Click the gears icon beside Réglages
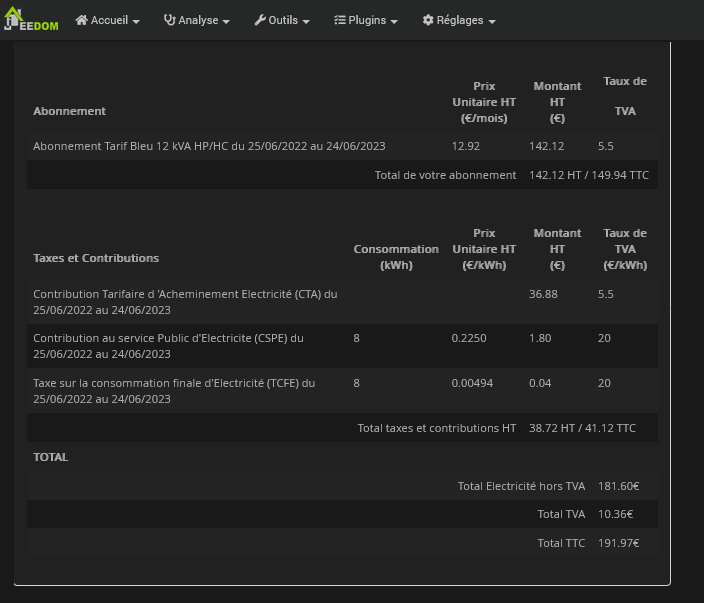The height and width of the screenshot is (603, 704). [428, 20]
